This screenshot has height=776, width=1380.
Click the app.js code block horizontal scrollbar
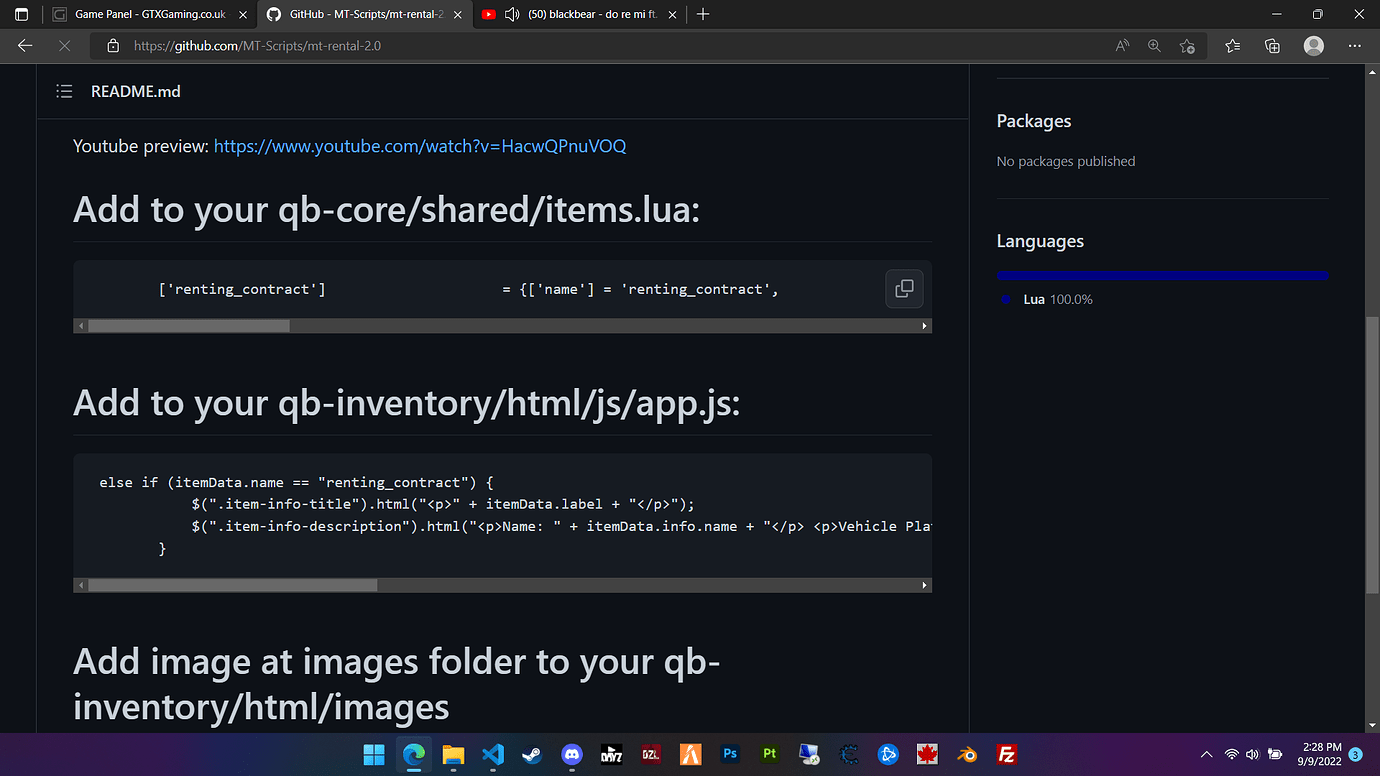(502, 585)
